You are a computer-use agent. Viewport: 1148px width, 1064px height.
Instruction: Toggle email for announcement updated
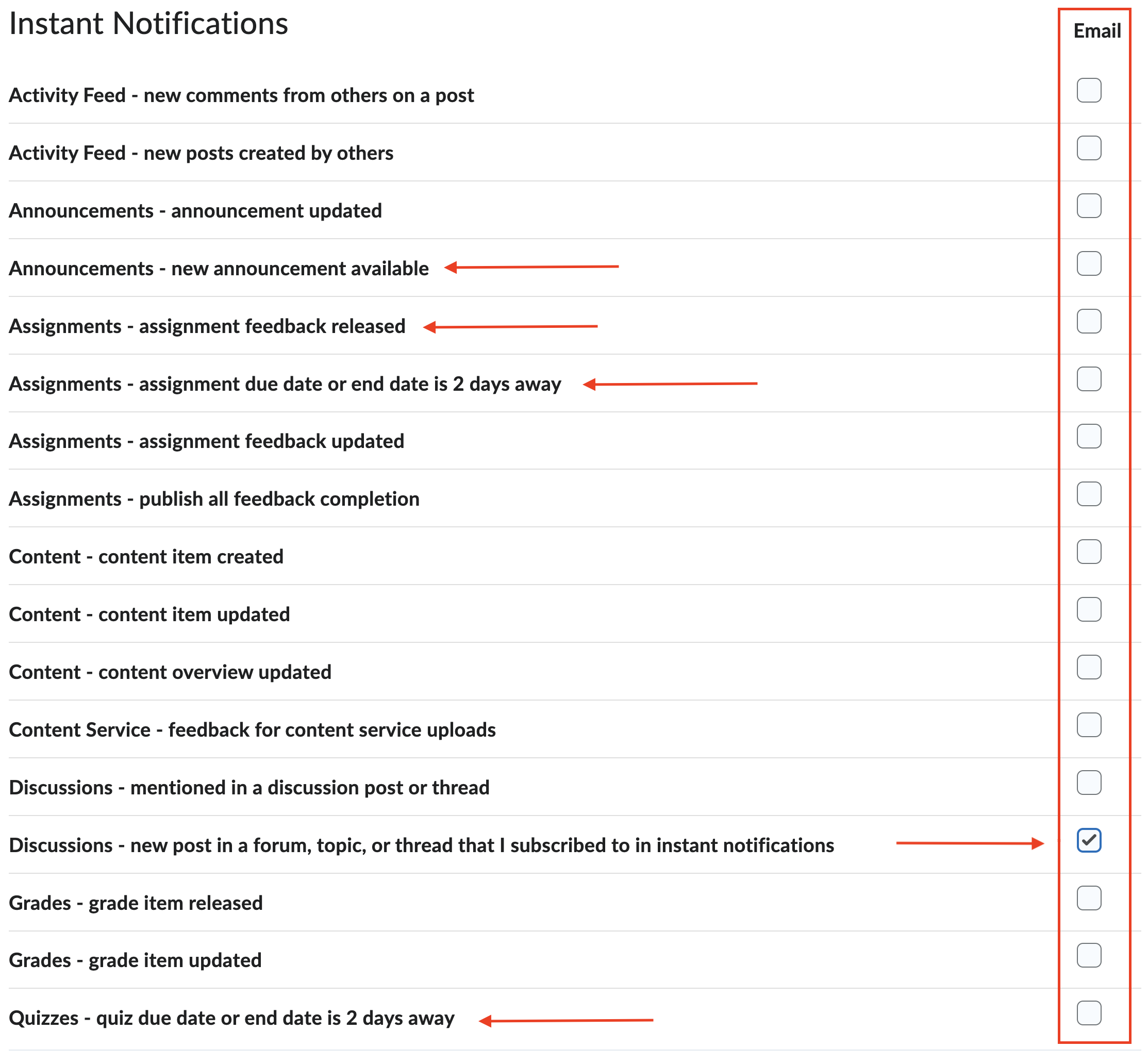click(1088, 206)
